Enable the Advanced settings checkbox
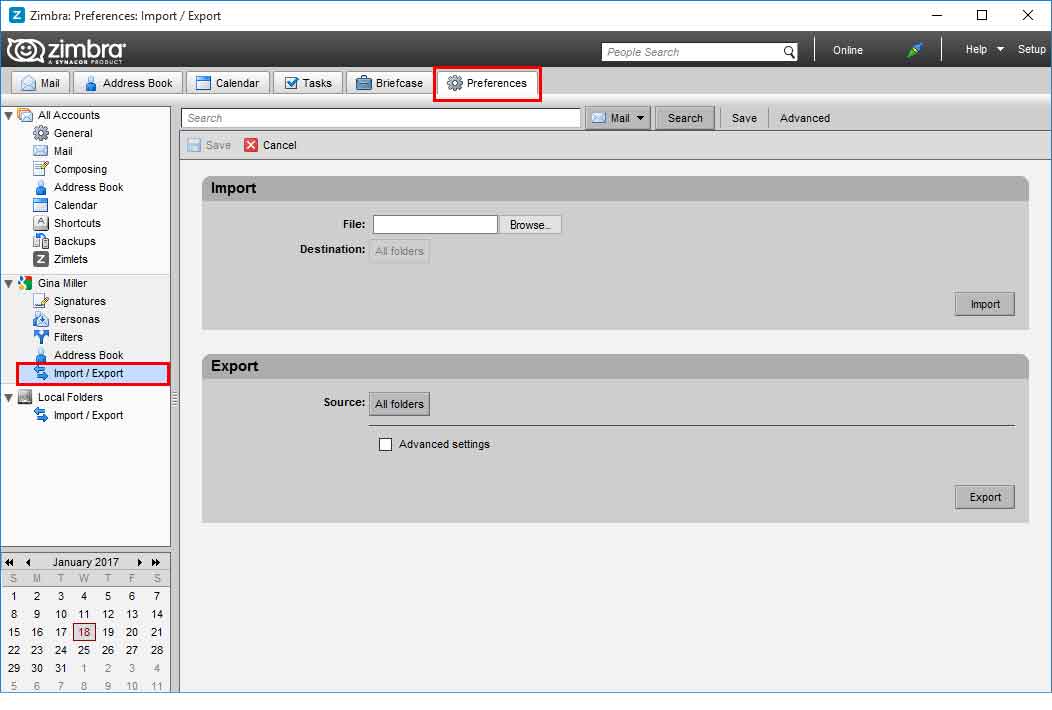This screenshot has height=710, width=1052. click(385, 444)
